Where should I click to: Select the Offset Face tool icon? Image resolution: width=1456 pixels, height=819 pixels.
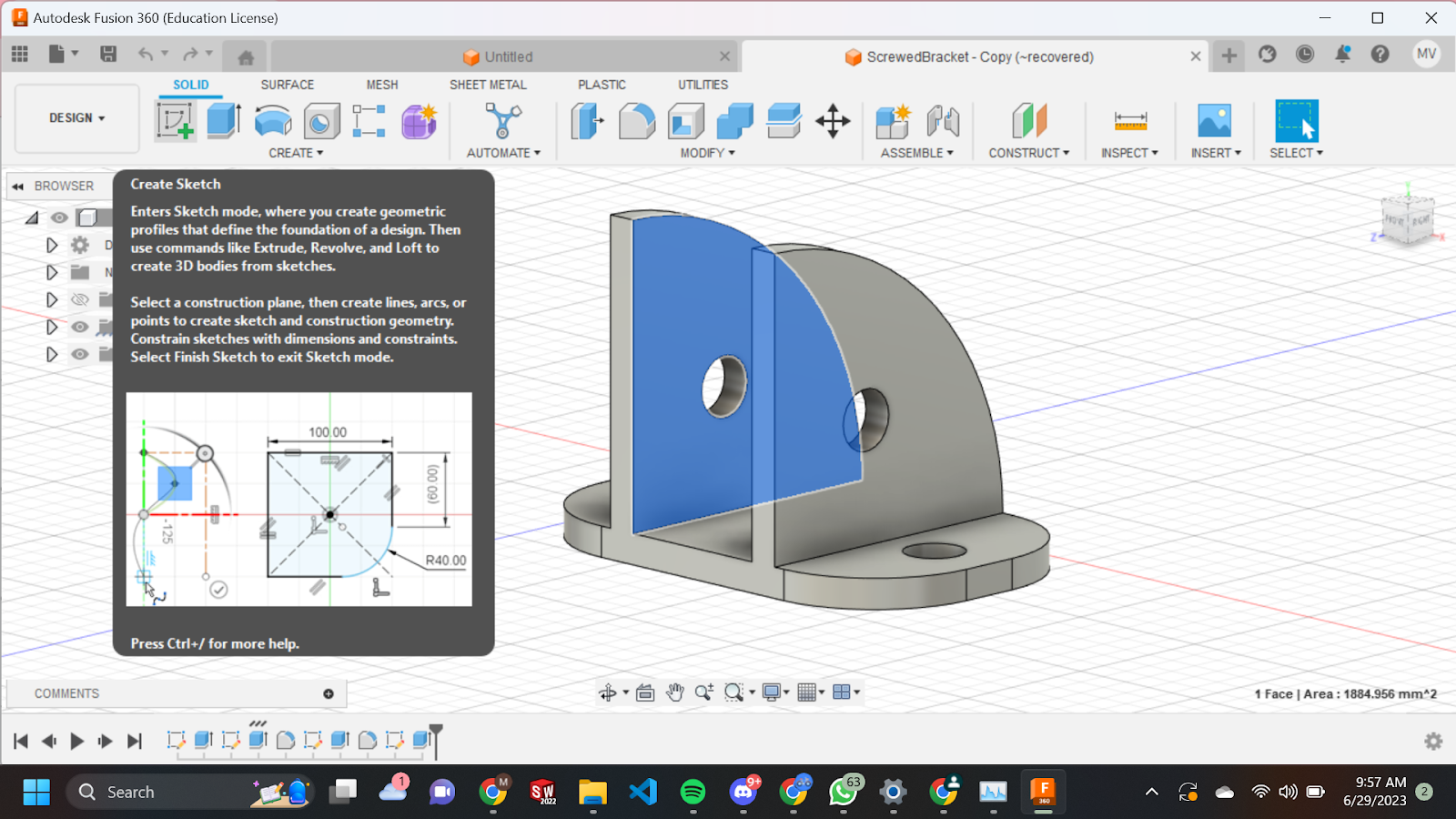pos(784,120)
